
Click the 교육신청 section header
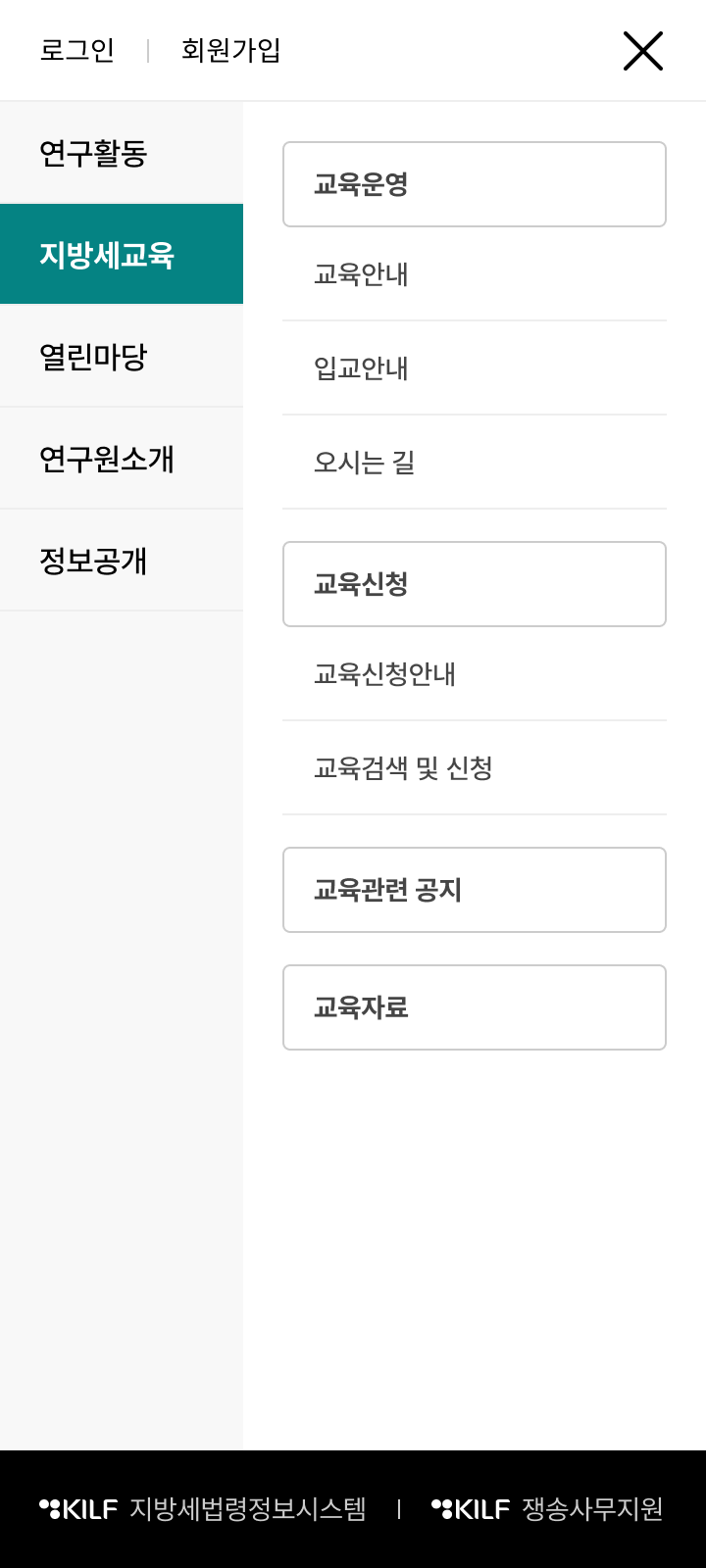coord(475,584)
